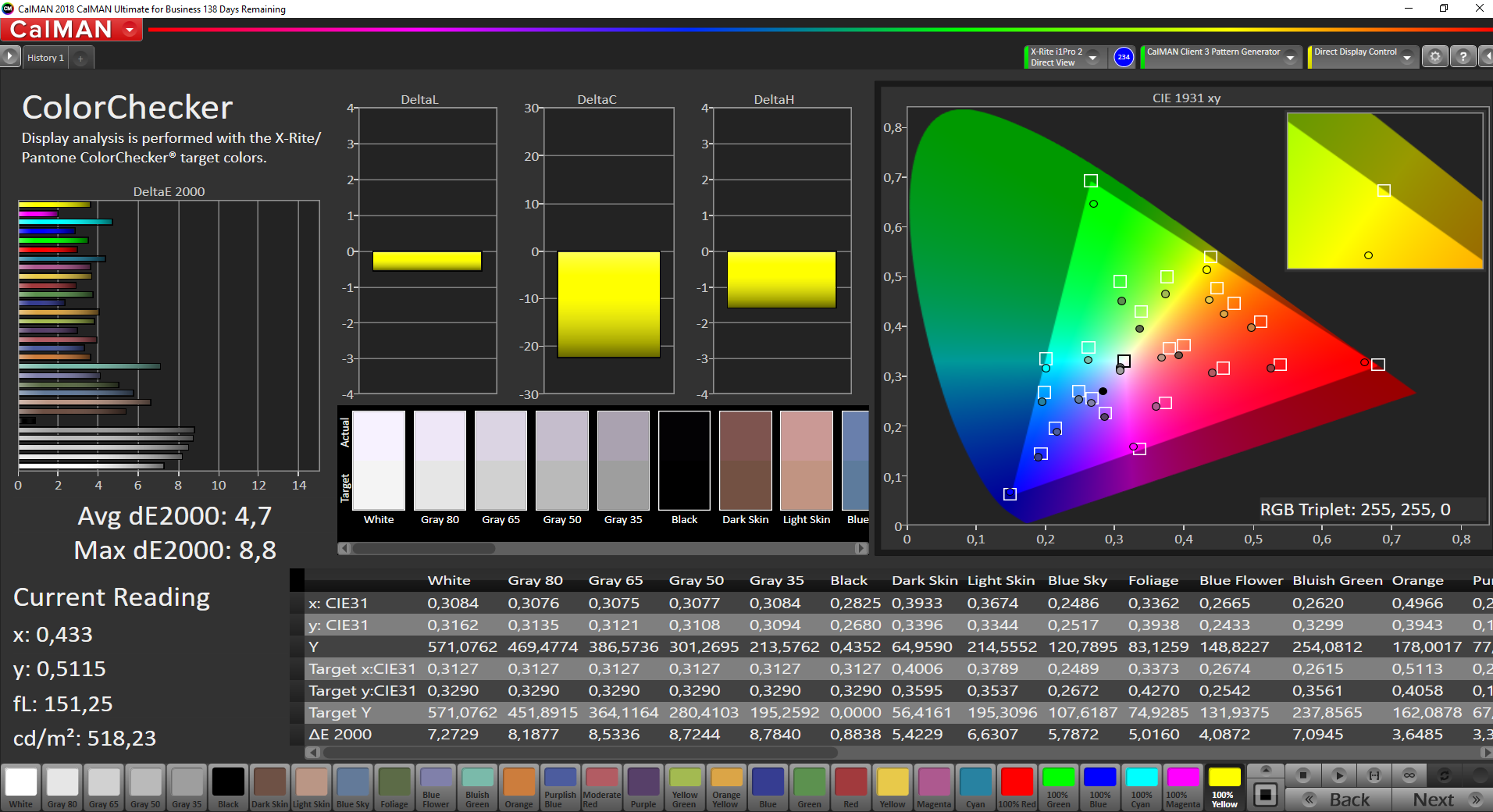This screenshot has height=812, width=1493.
Task: Click right arrow of swatch comparison scrollbar
Action: [861, 548]
